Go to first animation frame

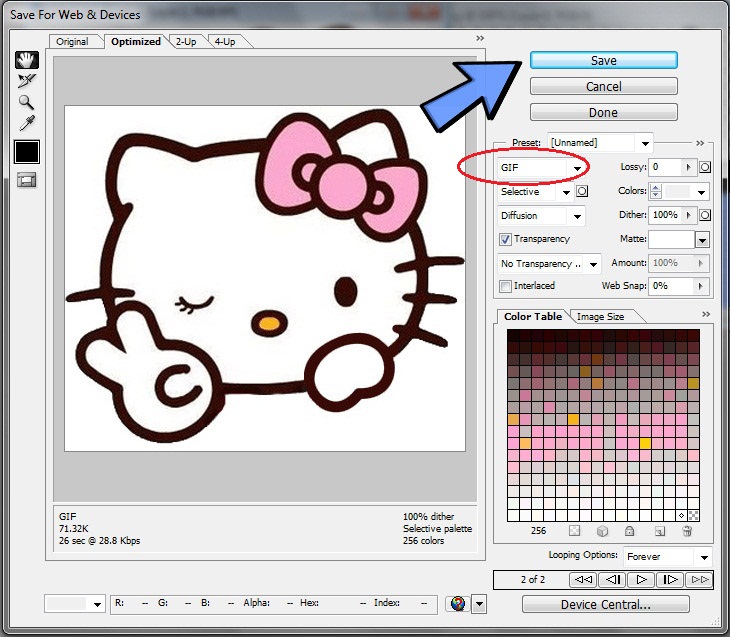583,580
